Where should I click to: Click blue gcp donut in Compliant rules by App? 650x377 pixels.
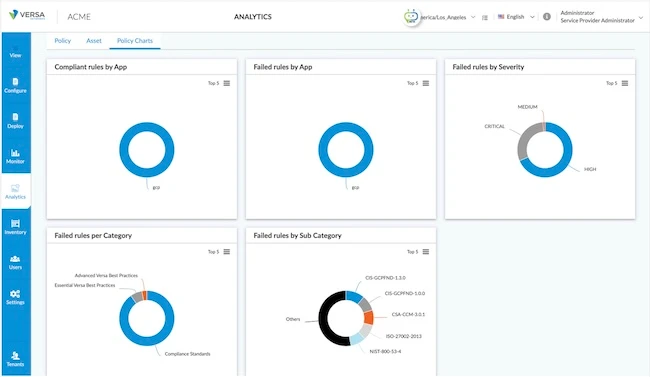pyautogui.click(x=147, y=126)
